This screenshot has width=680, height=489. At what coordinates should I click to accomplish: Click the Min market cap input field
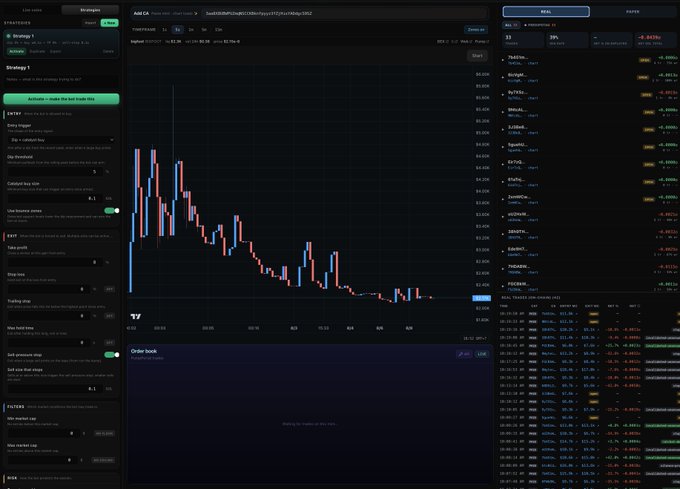43,434
